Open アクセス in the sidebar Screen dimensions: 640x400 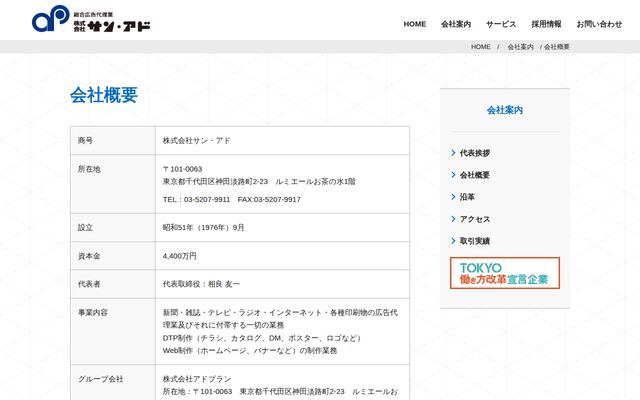475,219
